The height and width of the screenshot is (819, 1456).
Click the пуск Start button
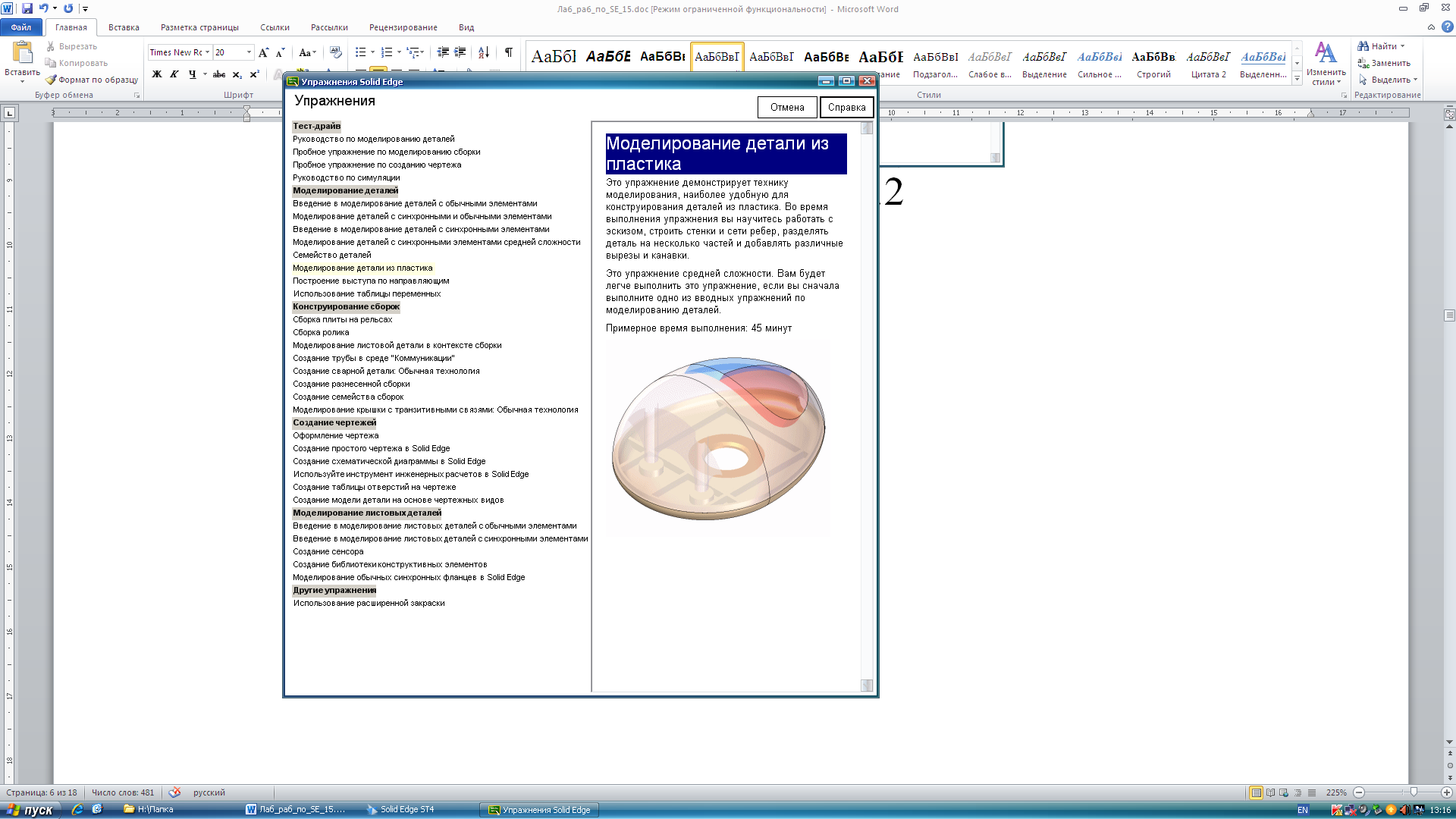click(x=30, y=810)
